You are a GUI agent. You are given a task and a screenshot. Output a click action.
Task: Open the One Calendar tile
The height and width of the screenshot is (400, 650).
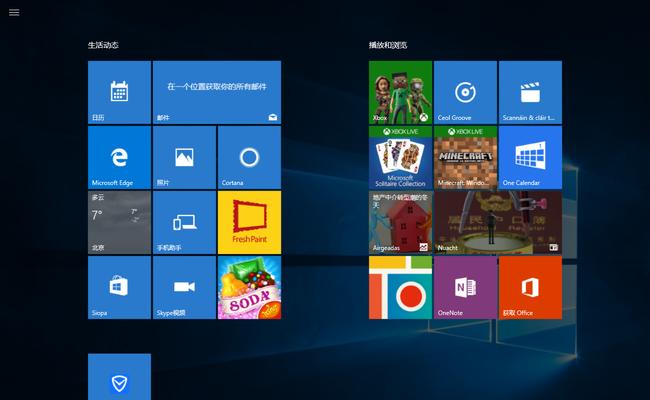tap(531, 158)
